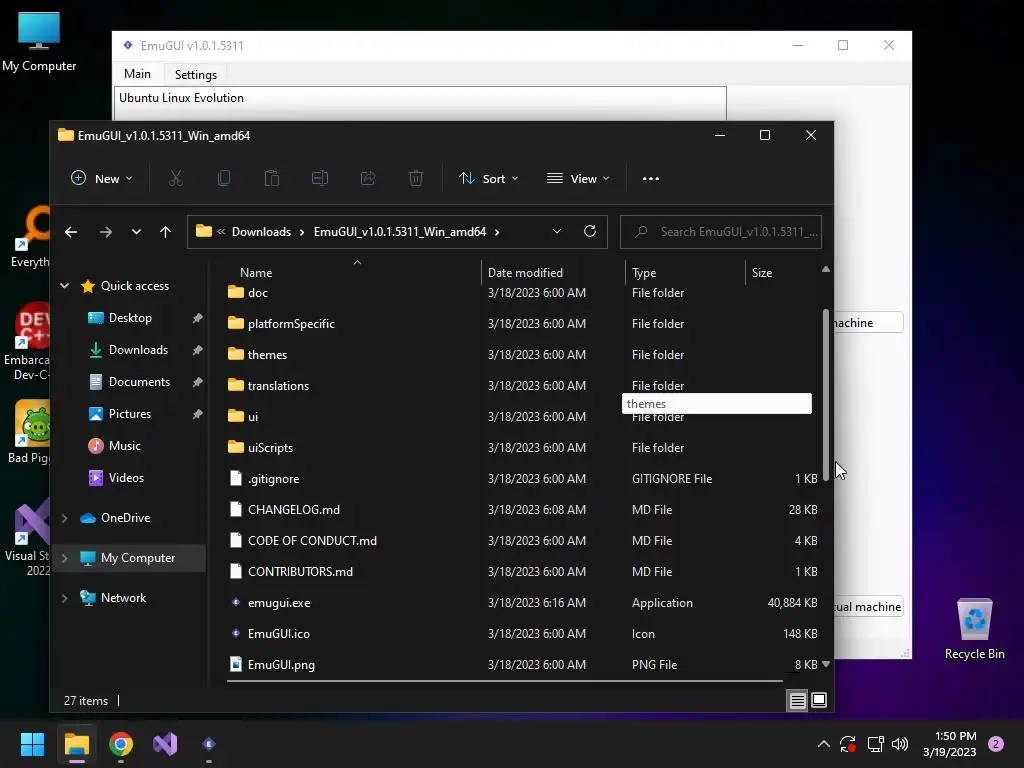
Task: Click the Paste clipboard icon
Action: (272, 178)
